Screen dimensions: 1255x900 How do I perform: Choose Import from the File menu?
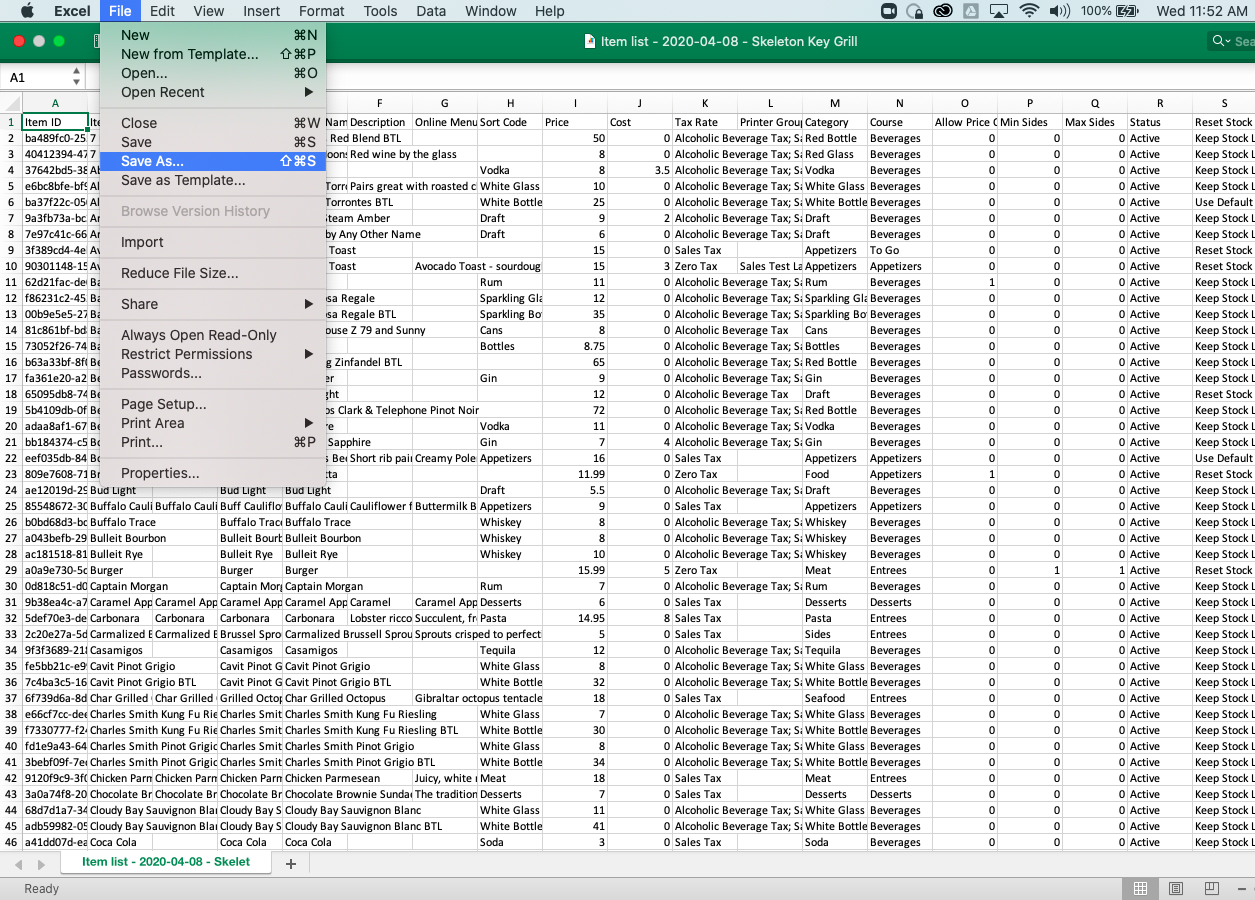tap(213, 242)
